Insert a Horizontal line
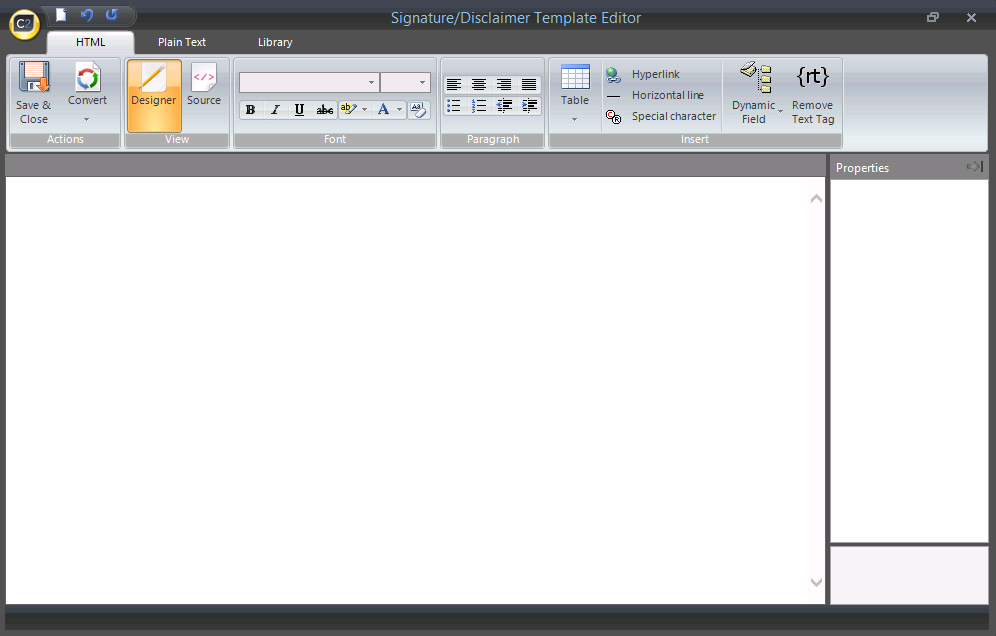 [x=655, y=95]
